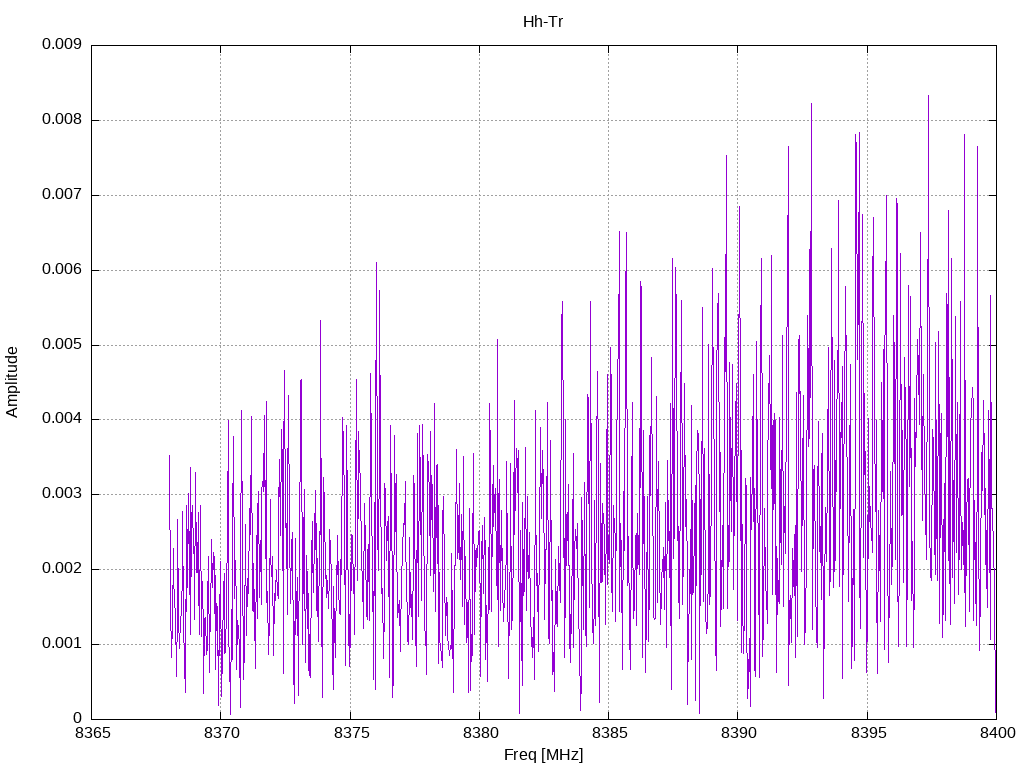Click the Amplitude y-axis label
The width and height of the screenshot is (1024, 768).
(12, 382)
